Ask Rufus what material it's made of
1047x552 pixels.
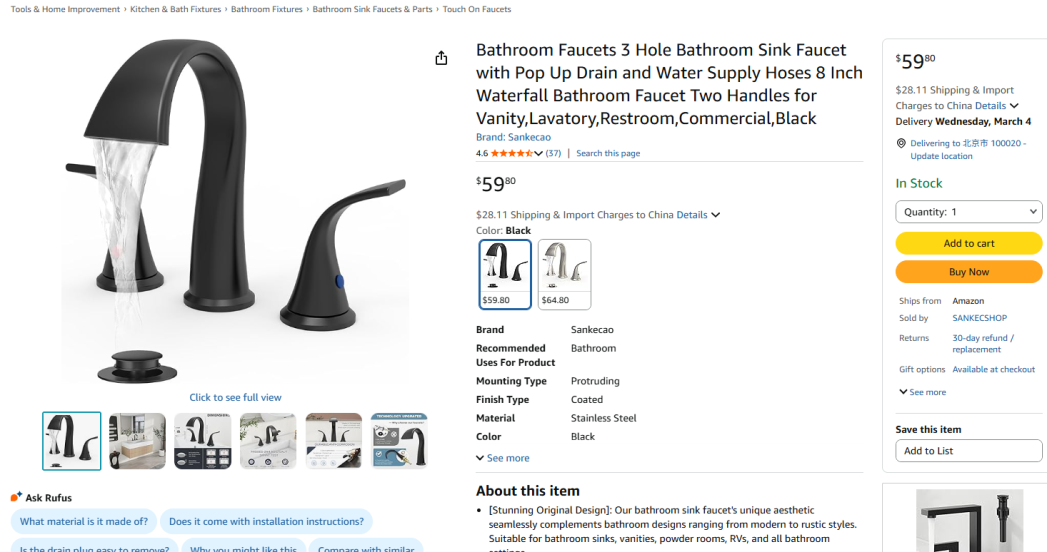(x=84, y=521)
